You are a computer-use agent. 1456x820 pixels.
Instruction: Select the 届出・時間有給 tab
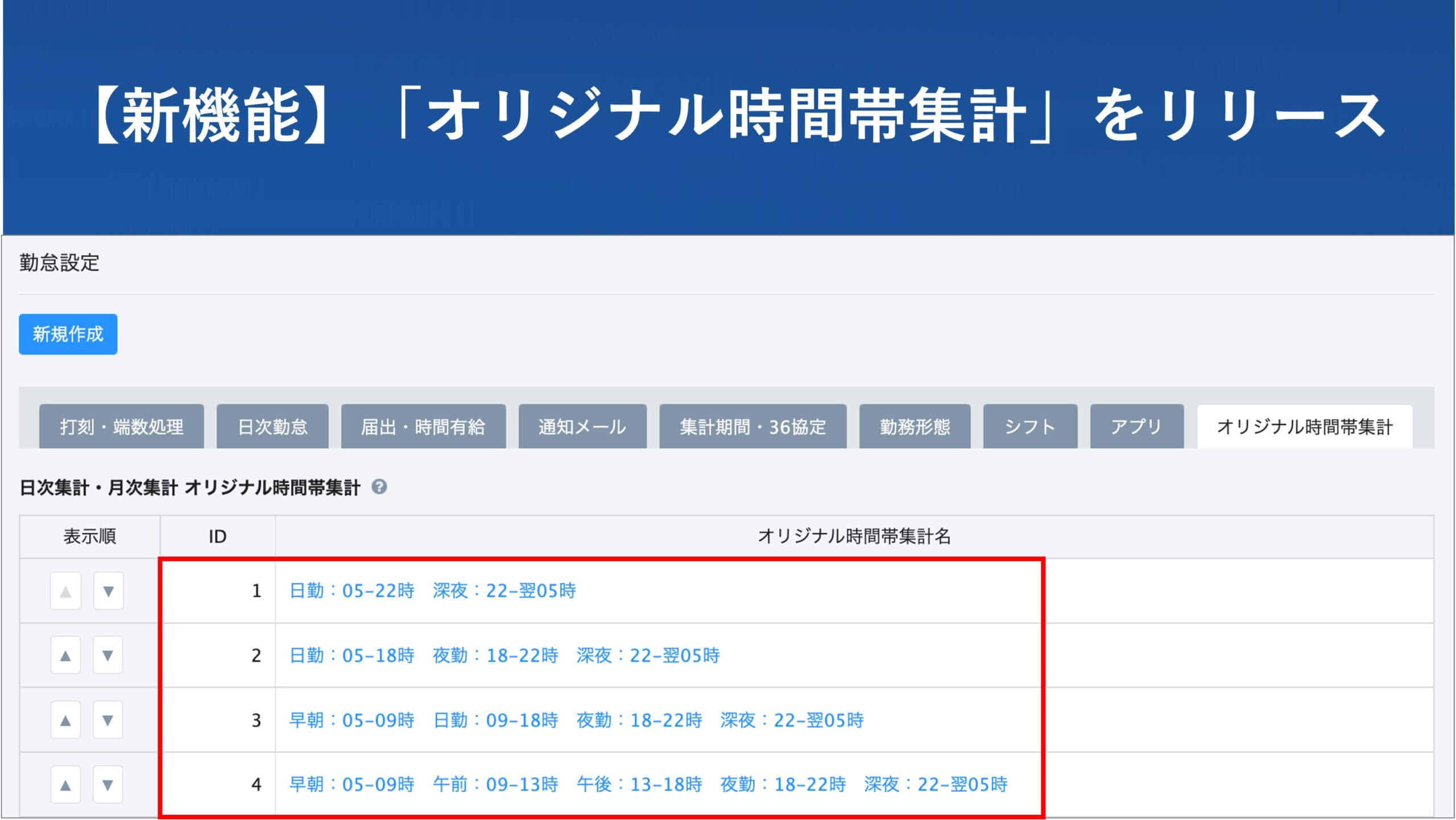pyautogui.click(x=423, y=427)
